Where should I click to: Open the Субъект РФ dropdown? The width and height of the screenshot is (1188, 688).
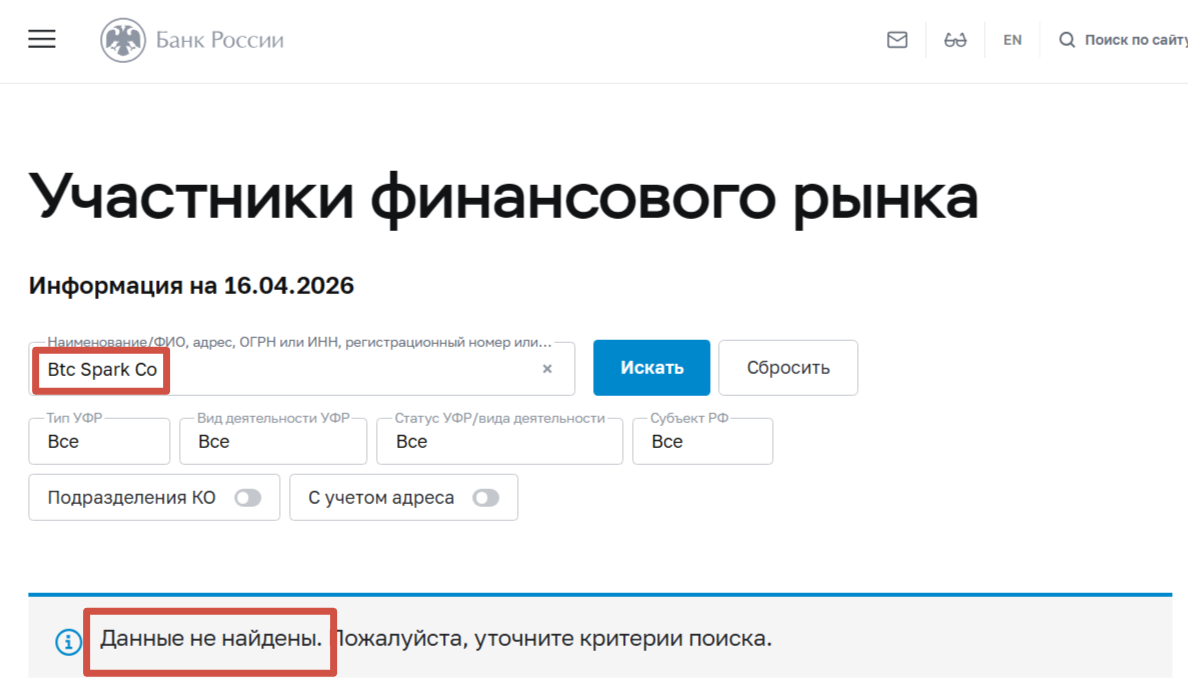point(702,442)
